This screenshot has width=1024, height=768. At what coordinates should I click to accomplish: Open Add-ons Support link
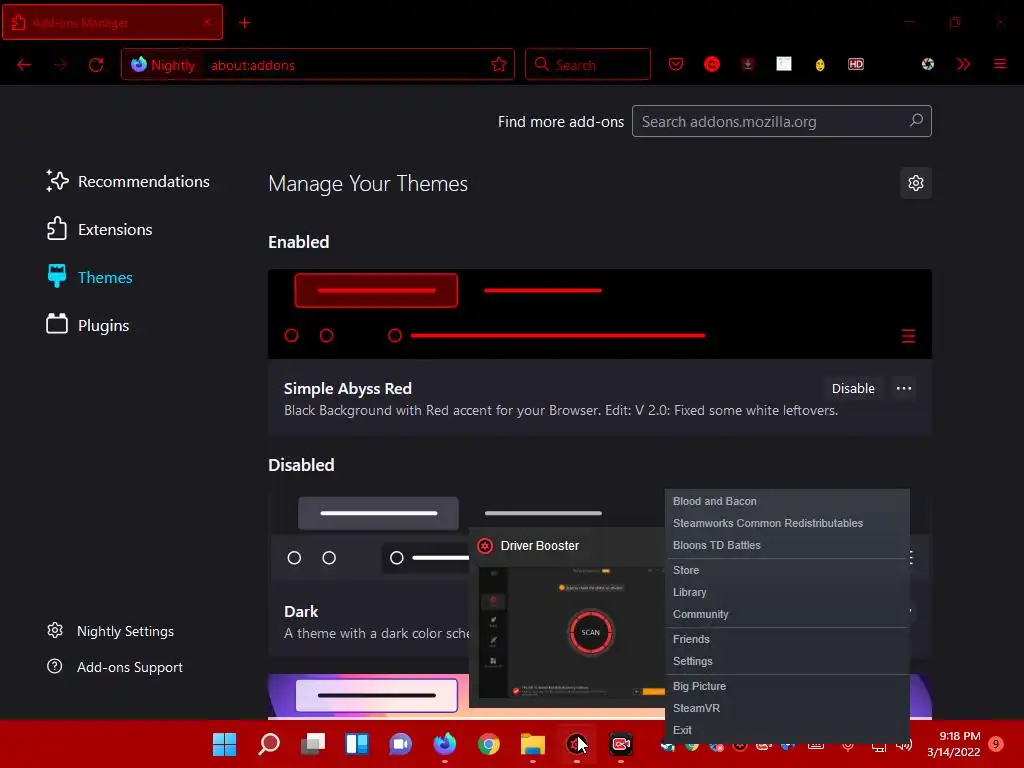[x=115, y=667]
